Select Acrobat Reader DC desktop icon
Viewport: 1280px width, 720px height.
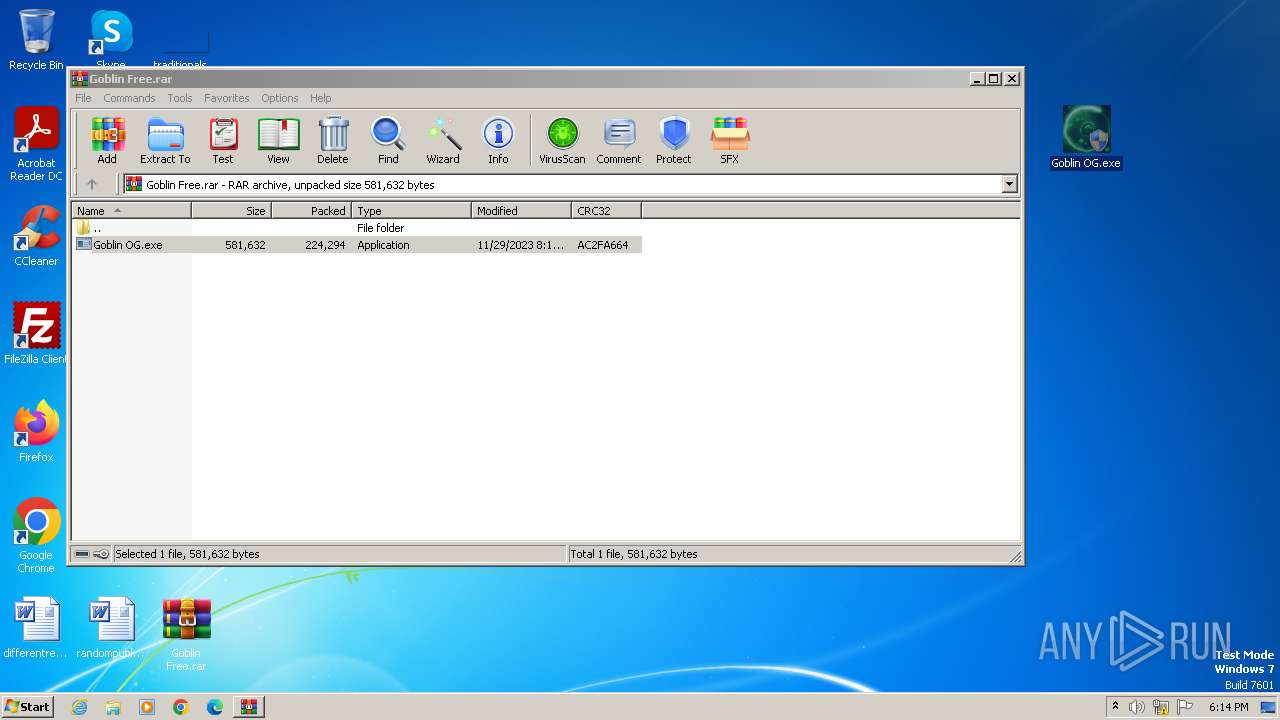pos(36,145)
